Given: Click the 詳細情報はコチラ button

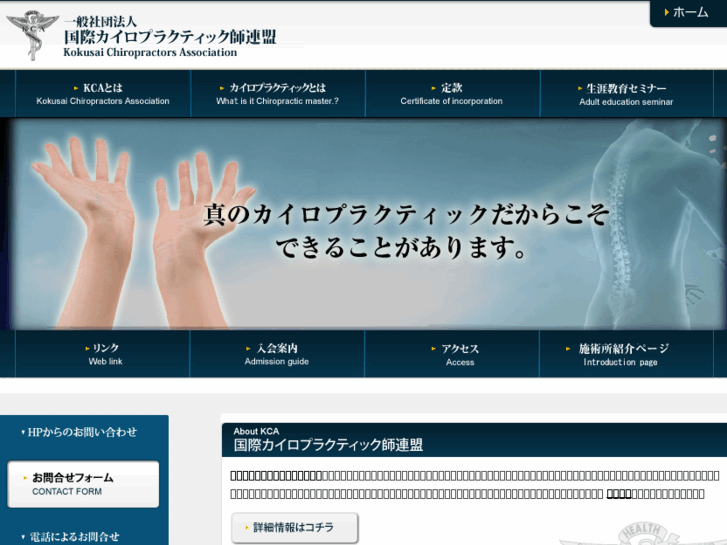Looking at the screenshot, I should 295,527.
